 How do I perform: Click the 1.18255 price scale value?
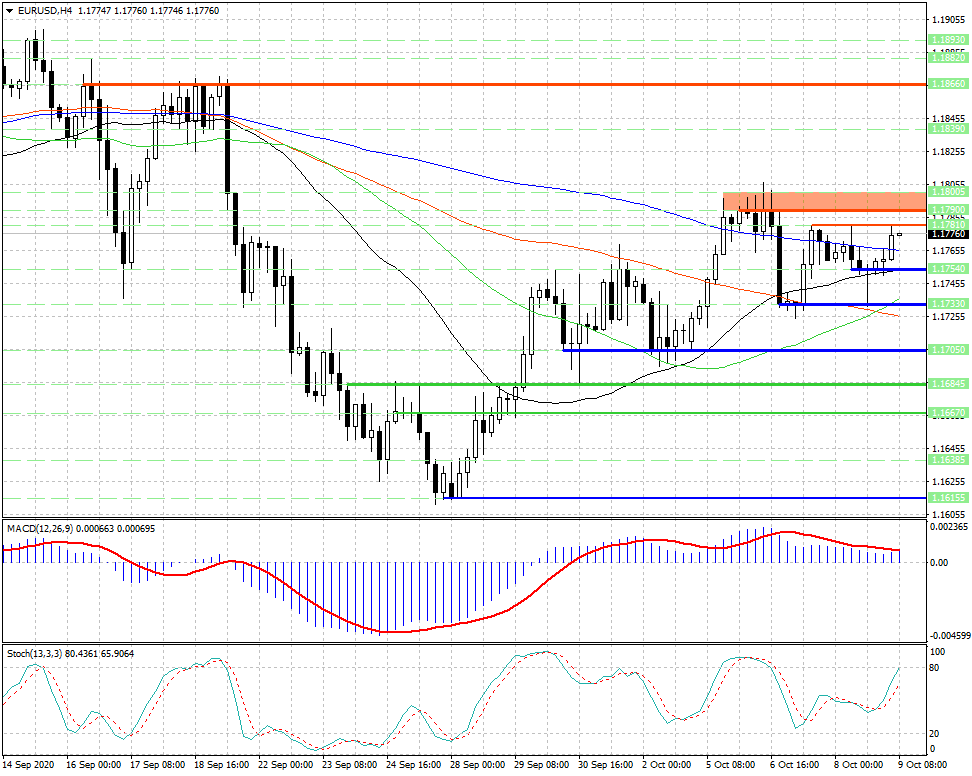pyautogui.click(x=948, y=151)
